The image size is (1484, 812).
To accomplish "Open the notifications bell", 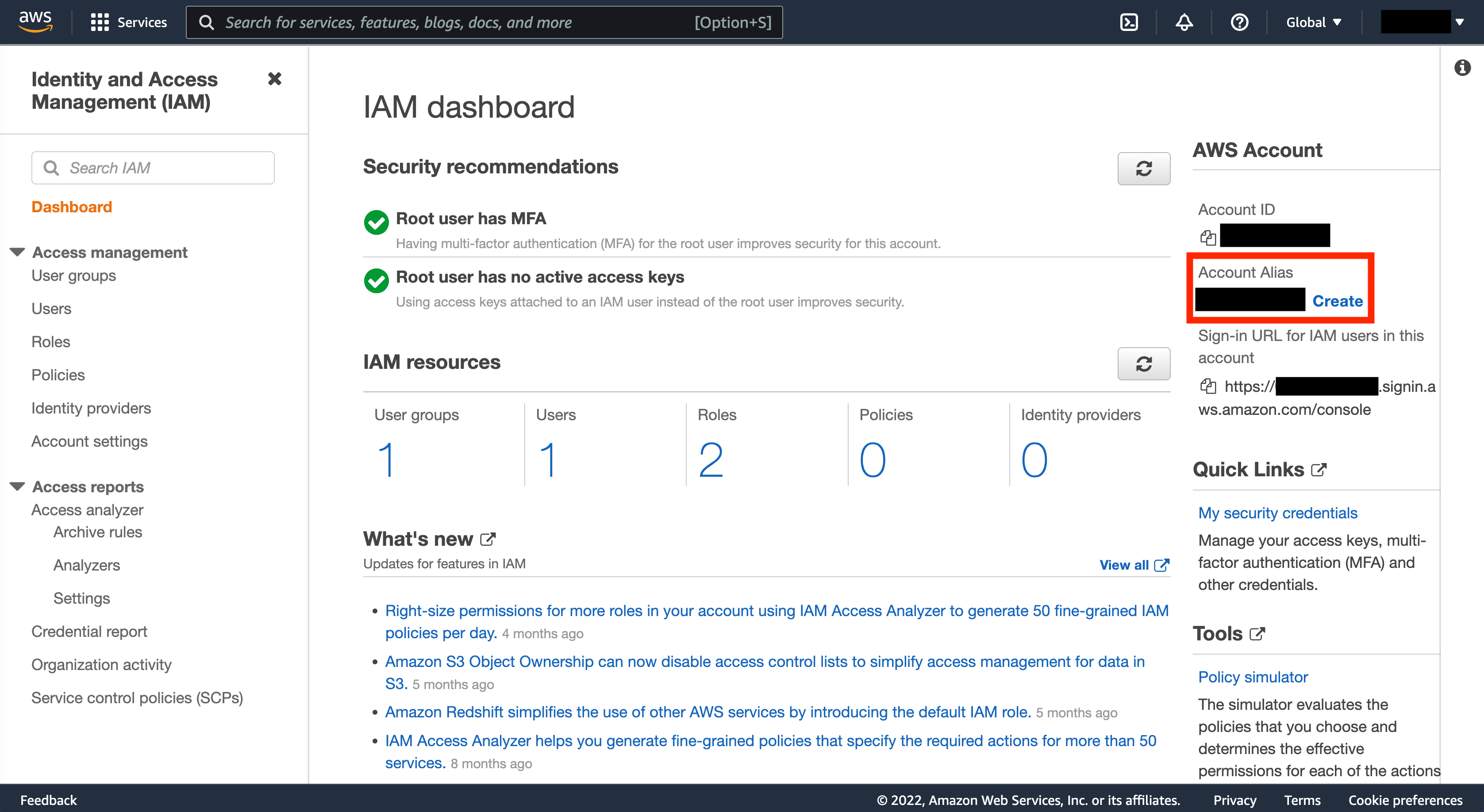I will coord(1184,23).
